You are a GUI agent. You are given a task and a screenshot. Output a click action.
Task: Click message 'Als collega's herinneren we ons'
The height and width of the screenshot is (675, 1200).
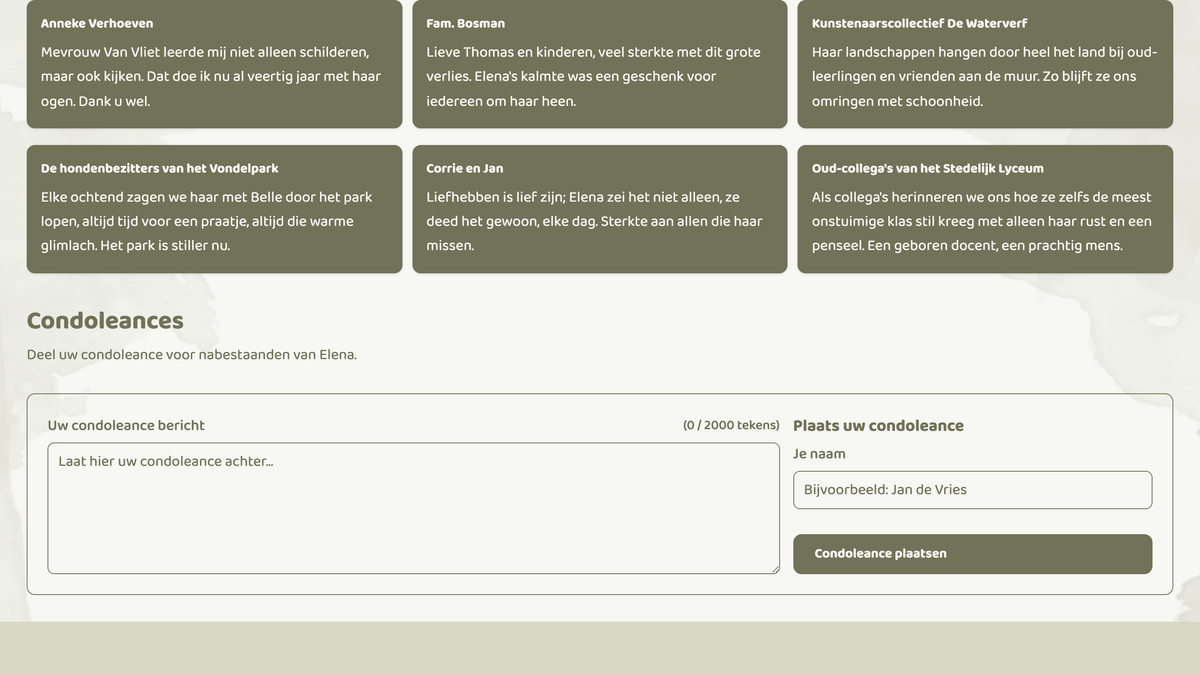(x=981, y=221)
